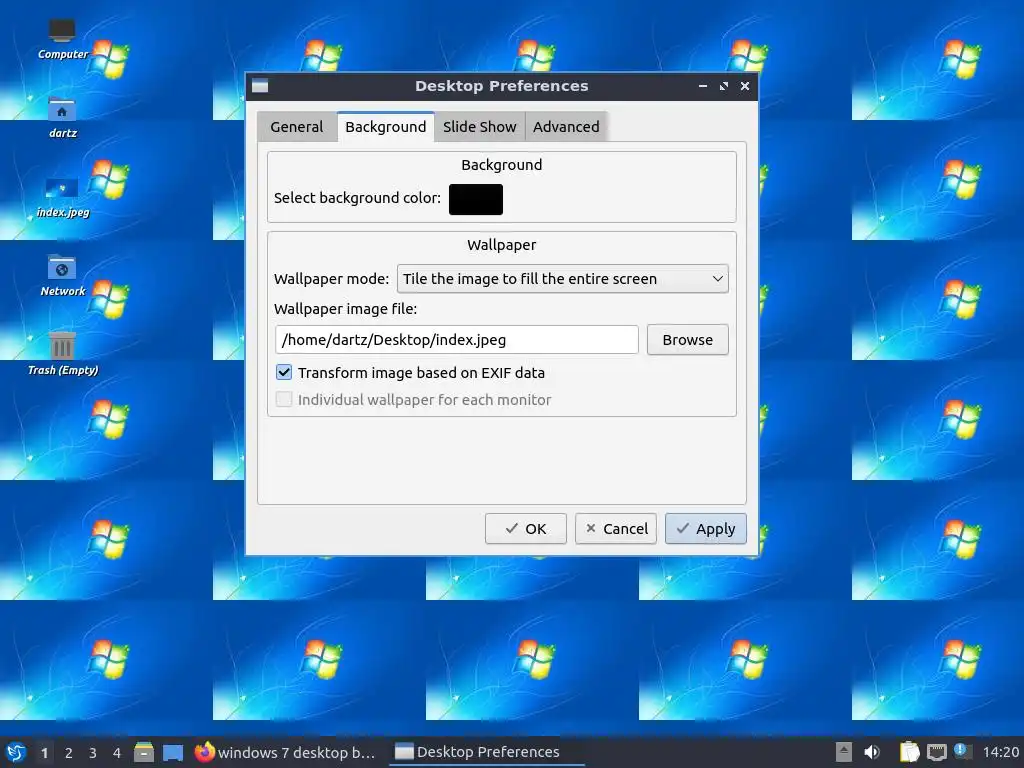Switch to the General tab

(296, 127)
